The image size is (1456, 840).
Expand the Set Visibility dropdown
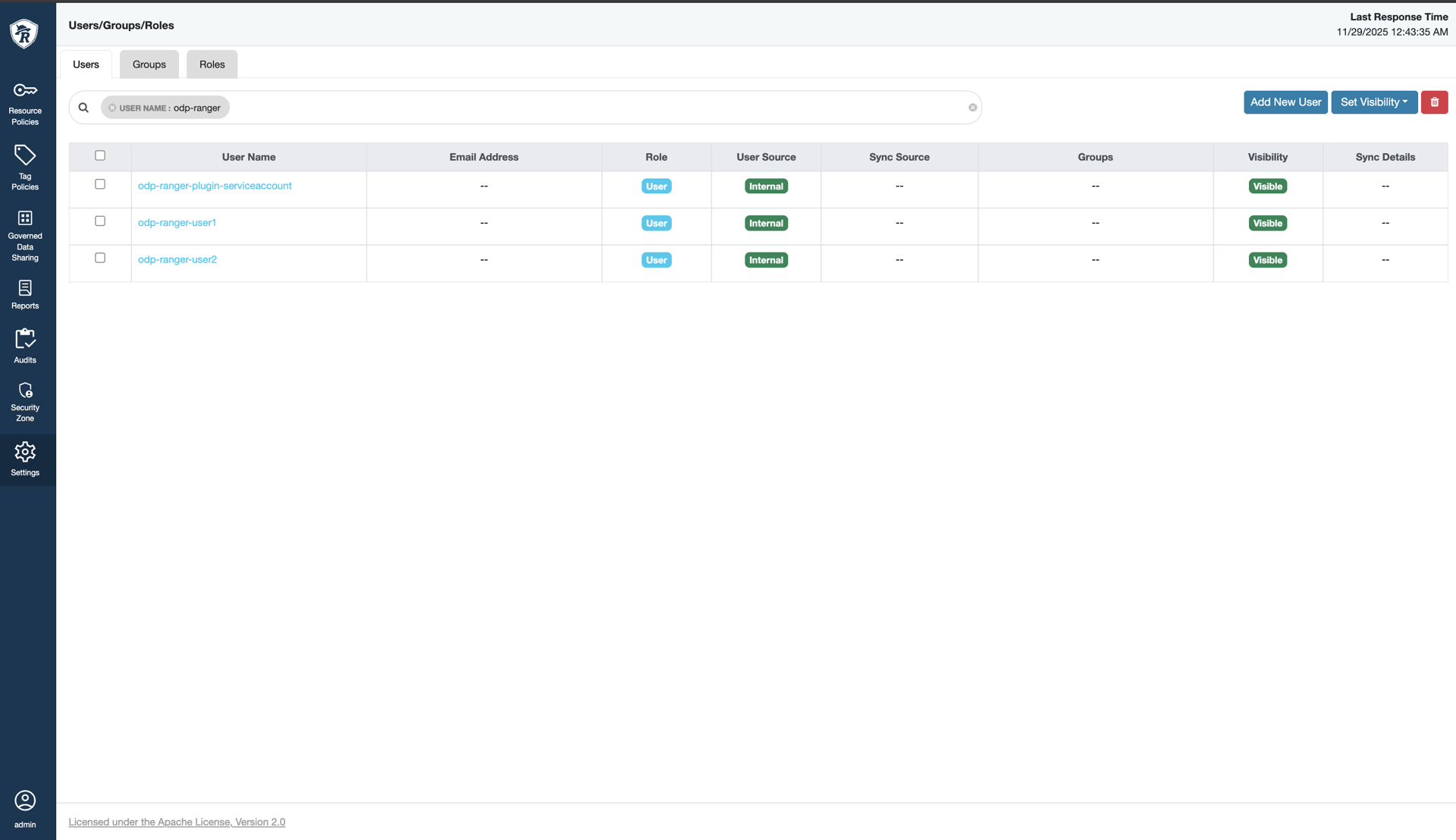[x=1373, y=102]
